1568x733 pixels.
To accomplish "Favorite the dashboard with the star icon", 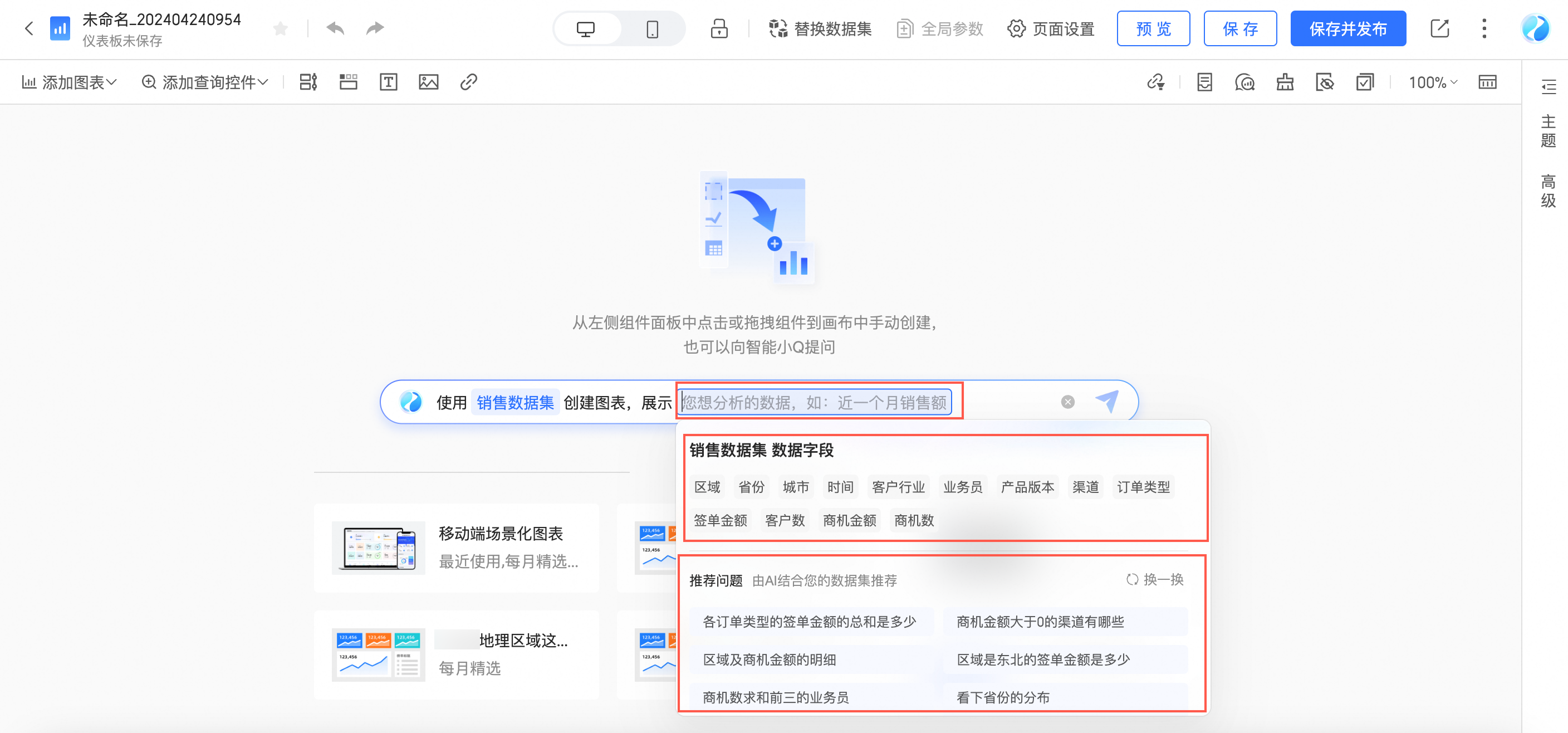I will click(280, 28).
